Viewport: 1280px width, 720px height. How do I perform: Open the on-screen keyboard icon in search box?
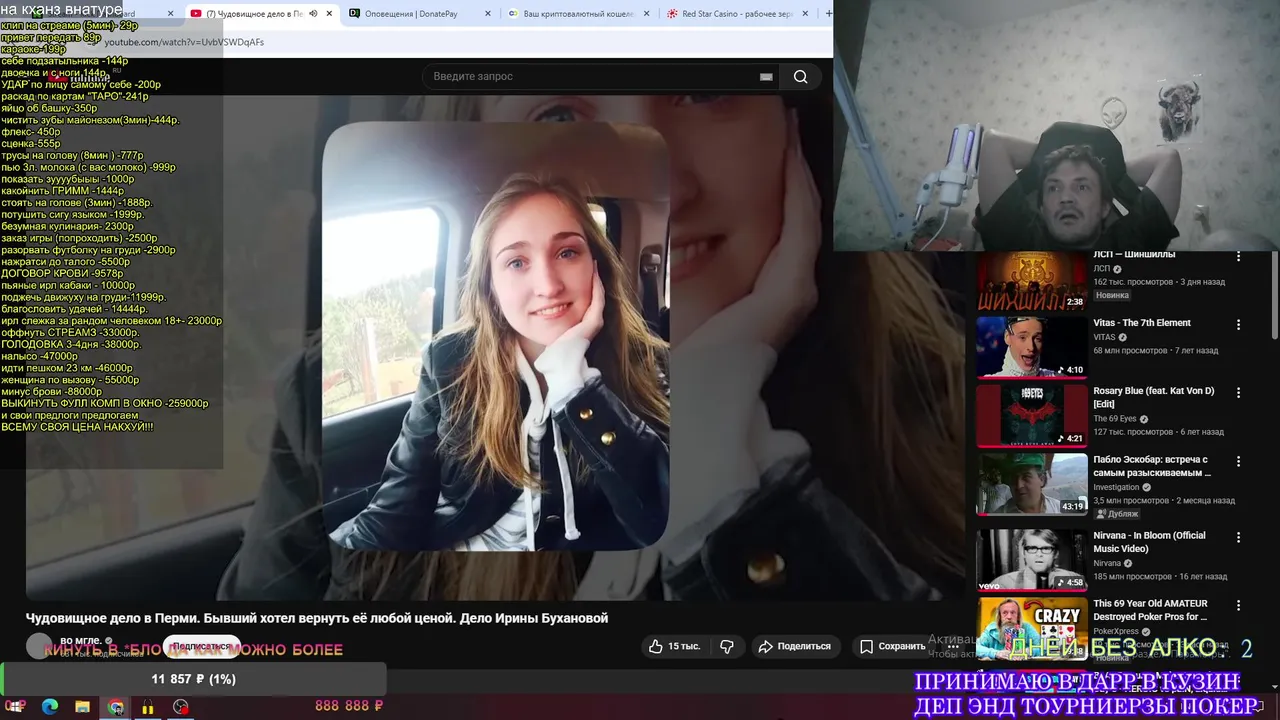pos(766,77)
